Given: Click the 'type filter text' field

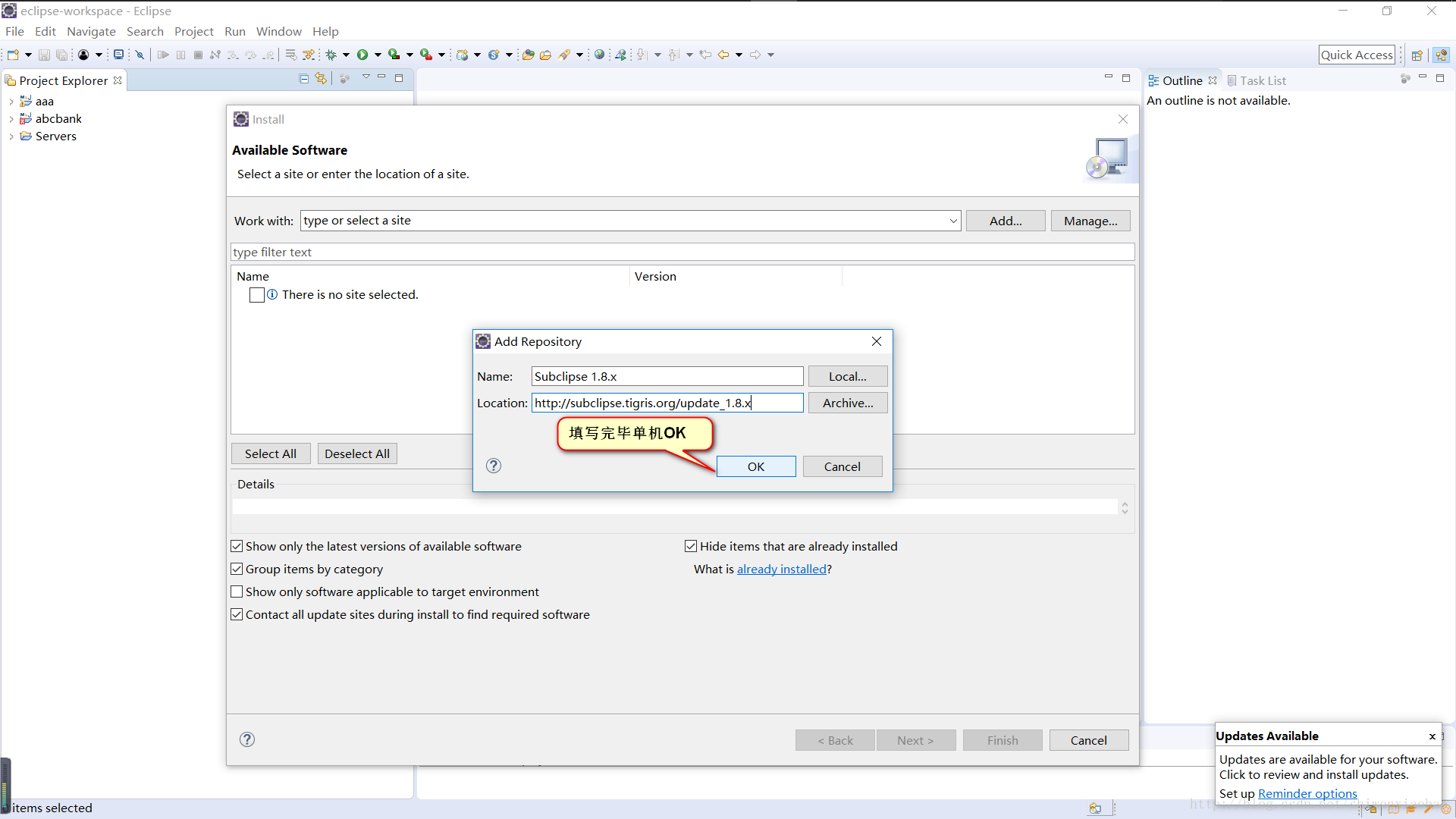Looking at the screenshot, I should (x=682, y=252).
